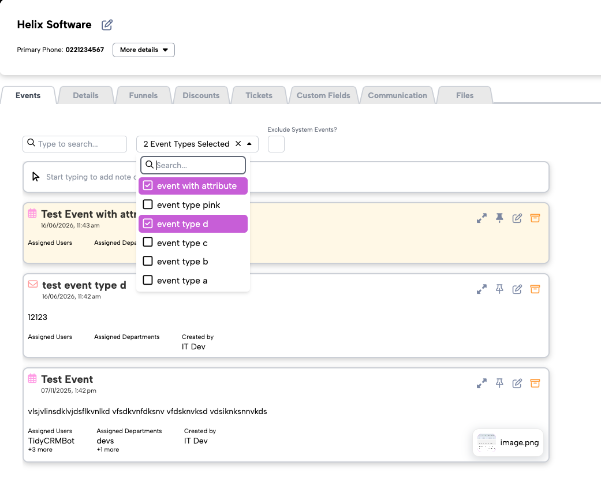The image size is (601, 477).
Task: Edit the Test Event with attribute card
Action: click(517, 218)
